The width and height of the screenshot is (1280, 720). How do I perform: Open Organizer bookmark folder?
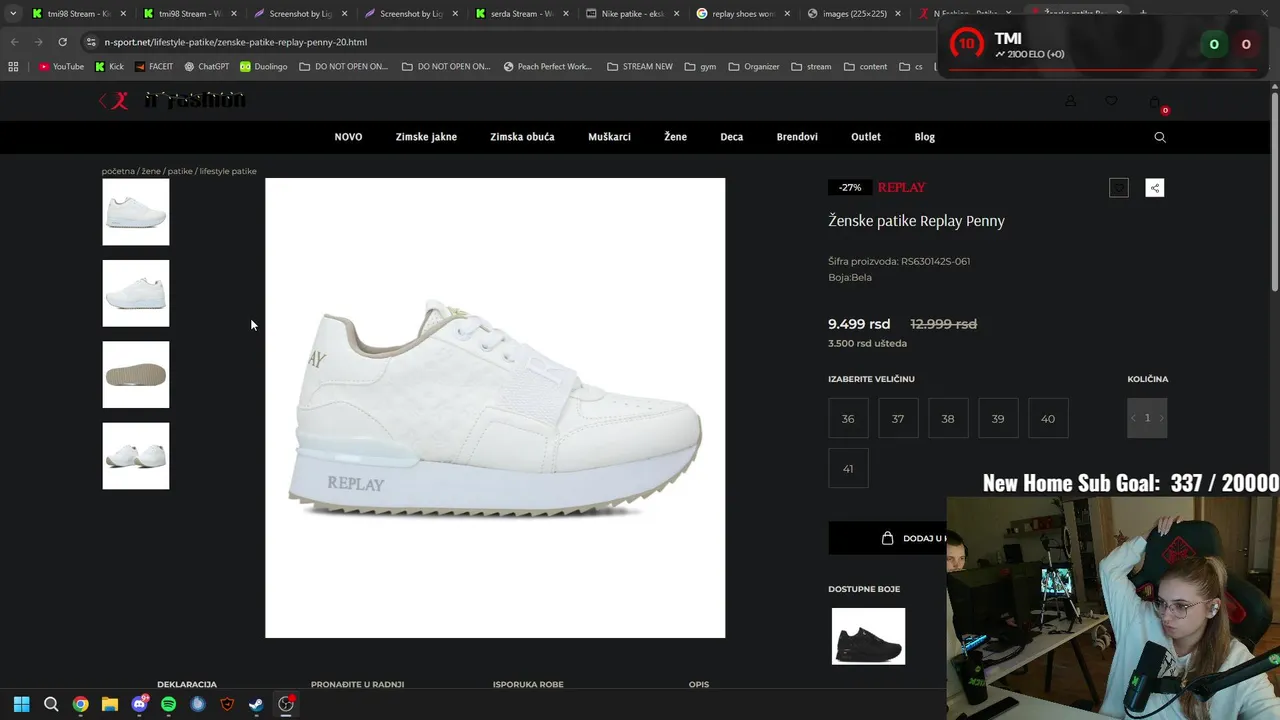[754, 67]
